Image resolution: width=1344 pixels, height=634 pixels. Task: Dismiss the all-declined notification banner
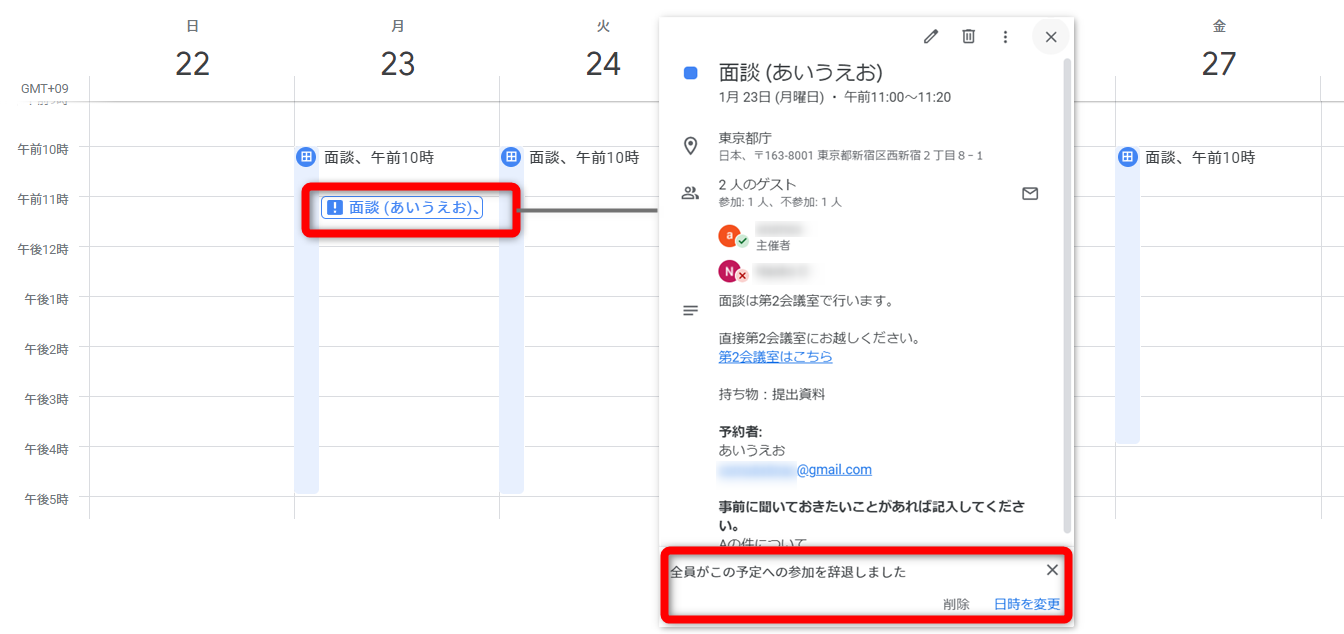pos(1052,570)
